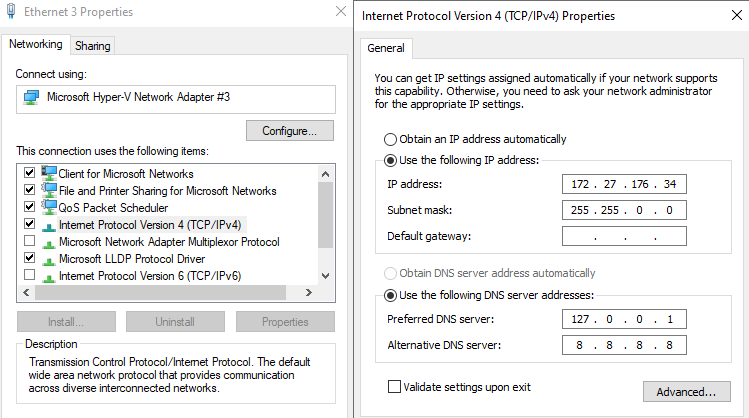The height and width of the screenshot is (418, 749).
Task: Select the Internet Protocol Version 4 icon
Action: 49,225
